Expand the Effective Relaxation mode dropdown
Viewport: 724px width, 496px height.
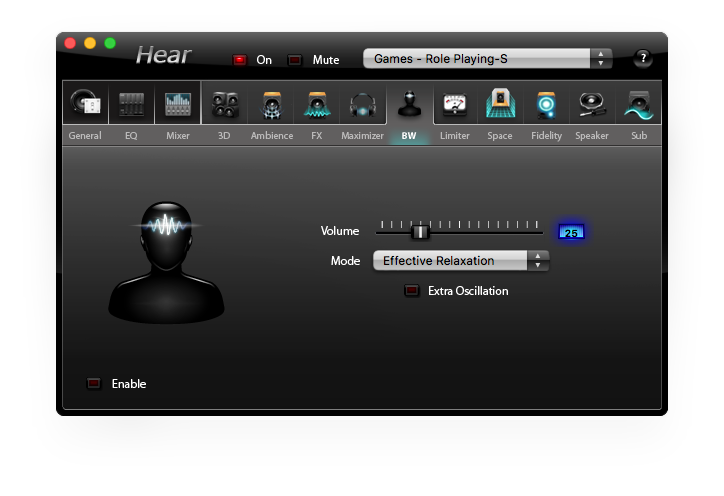click(x=451, y=261)
